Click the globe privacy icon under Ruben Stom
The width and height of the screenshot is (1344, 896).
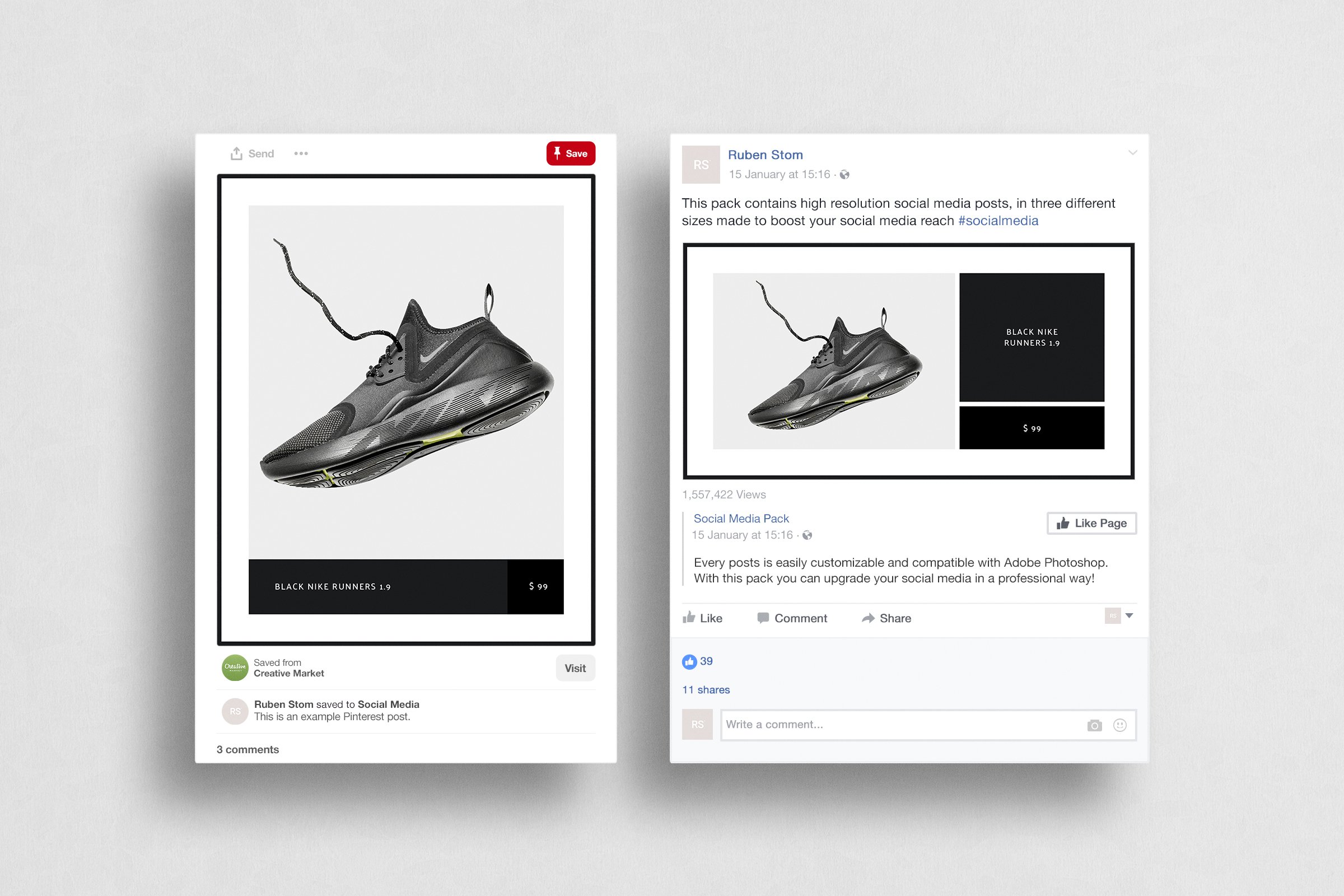pyautogui.click(x=844, y=175)
